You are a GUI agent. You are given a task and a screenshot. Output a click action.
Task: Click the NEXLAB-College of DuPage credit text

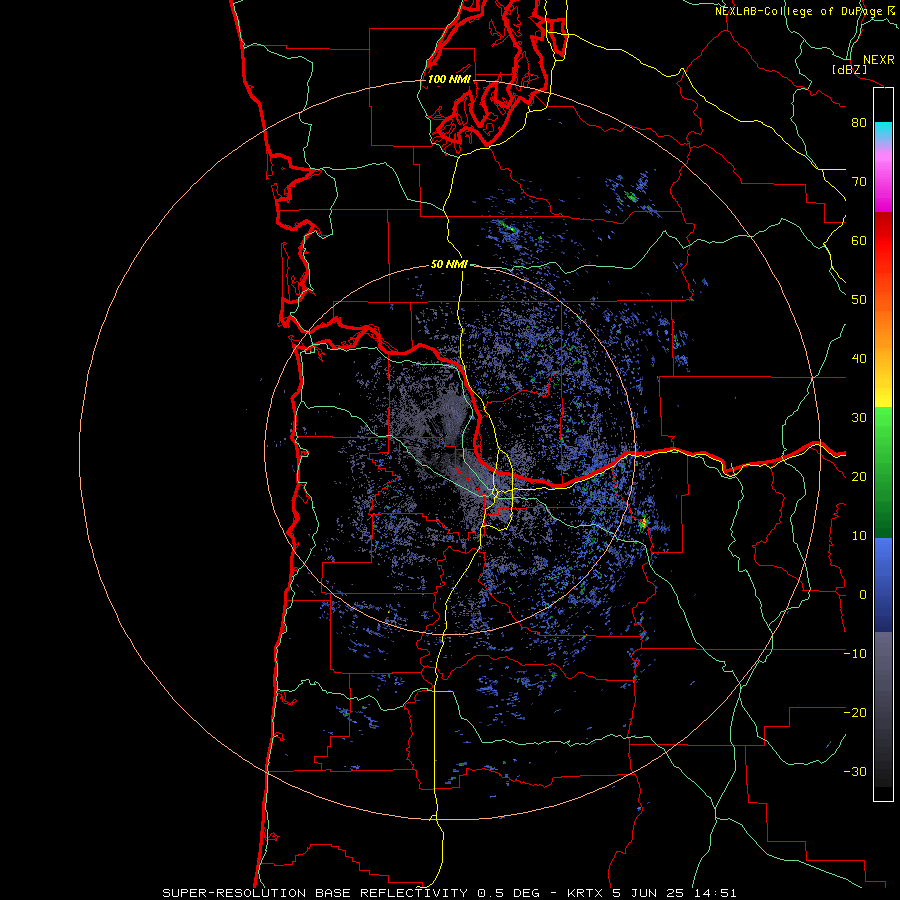coord(807,11)
